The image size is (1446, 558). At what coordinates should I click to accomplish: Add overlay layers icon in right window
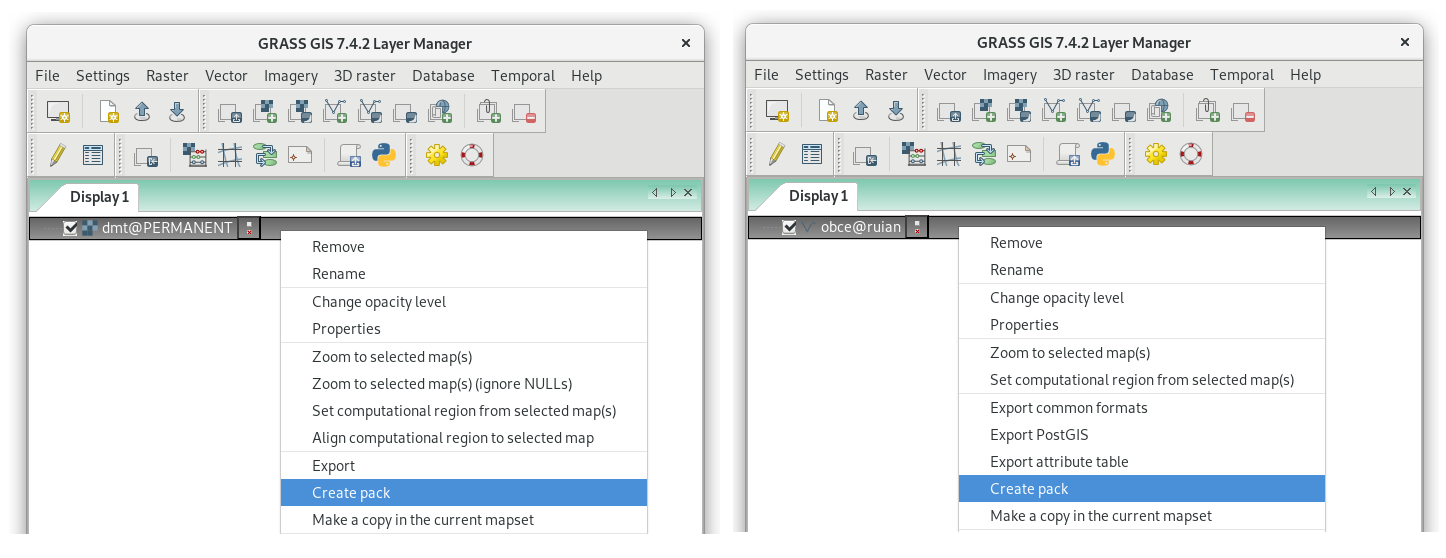pyautogui.click(x=1123, y=111)
